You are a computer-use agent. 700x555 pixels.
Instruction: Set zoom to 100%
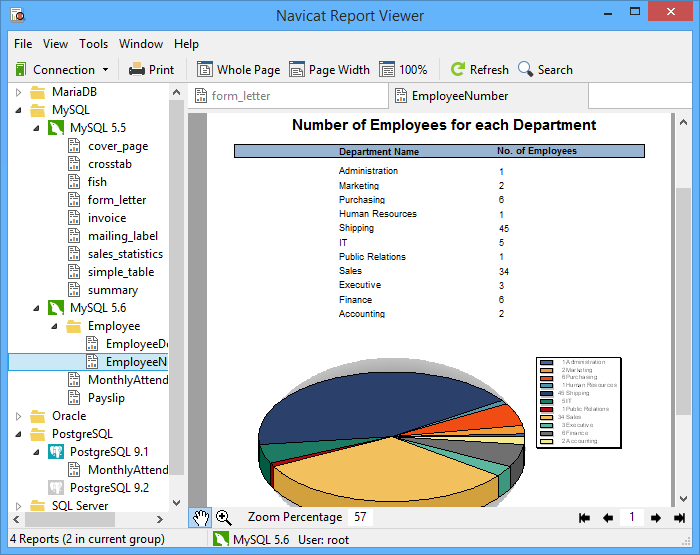[x=403, y=70]
